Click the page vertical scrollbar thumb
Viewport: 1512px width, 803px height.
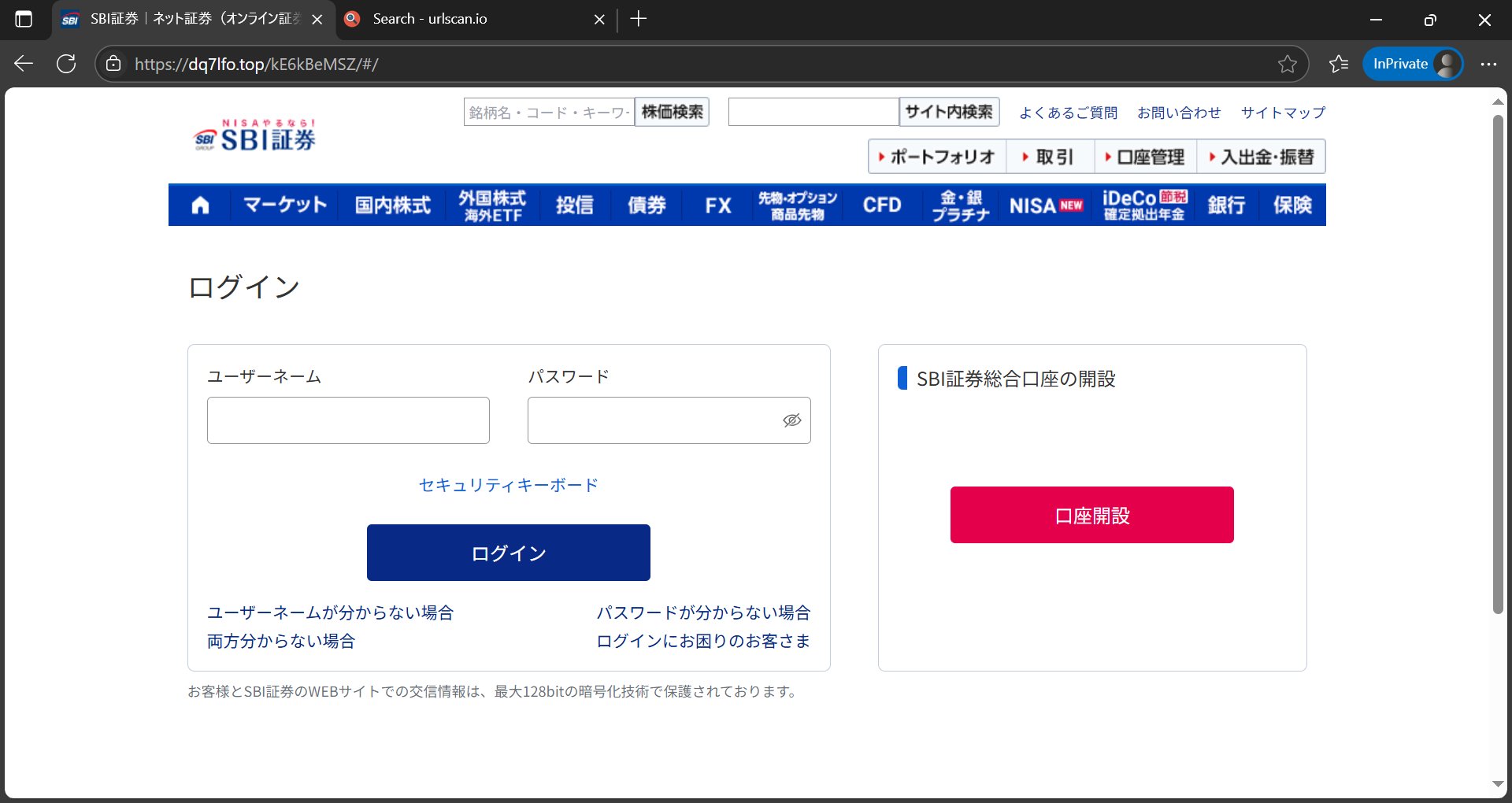coord(1498,364)
